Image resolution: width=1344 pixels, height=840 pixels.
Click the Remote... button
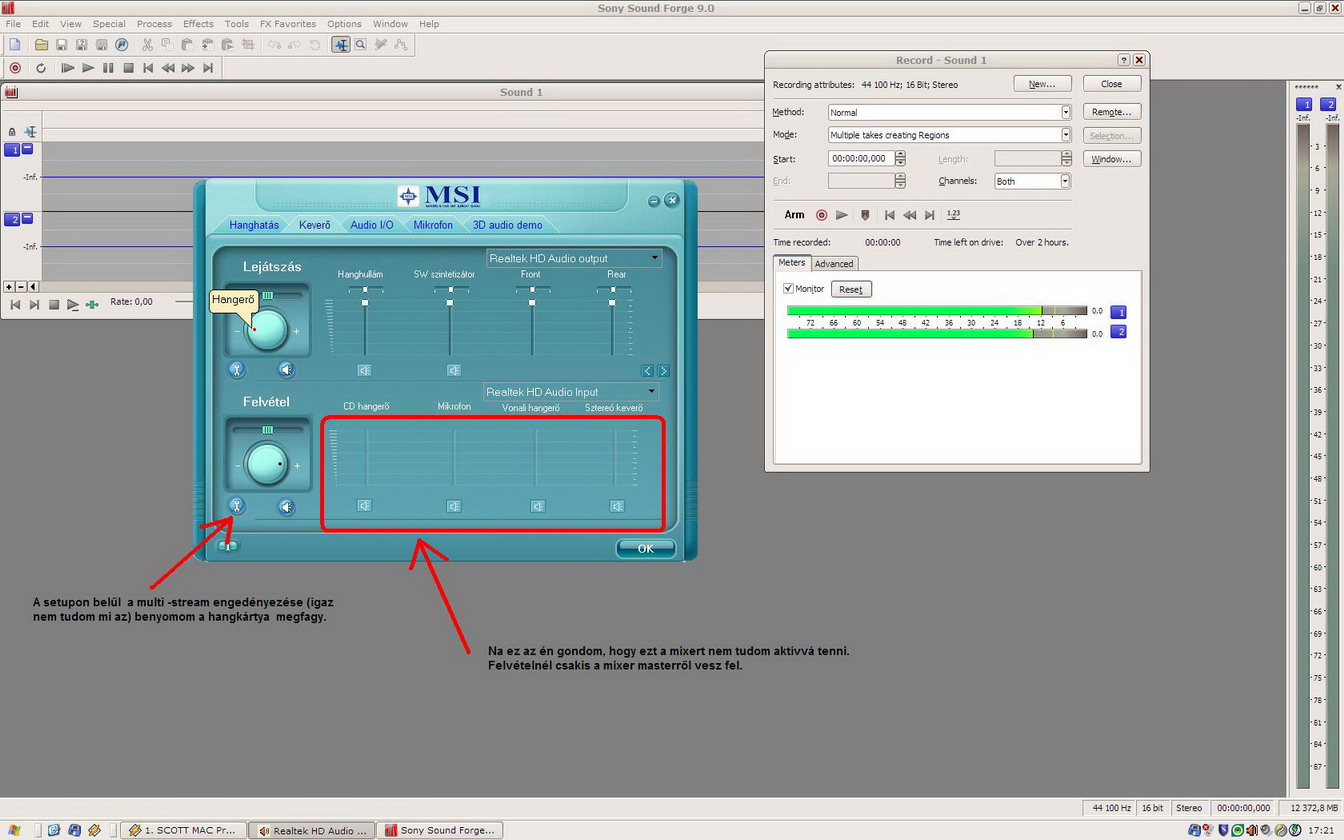1111,112
